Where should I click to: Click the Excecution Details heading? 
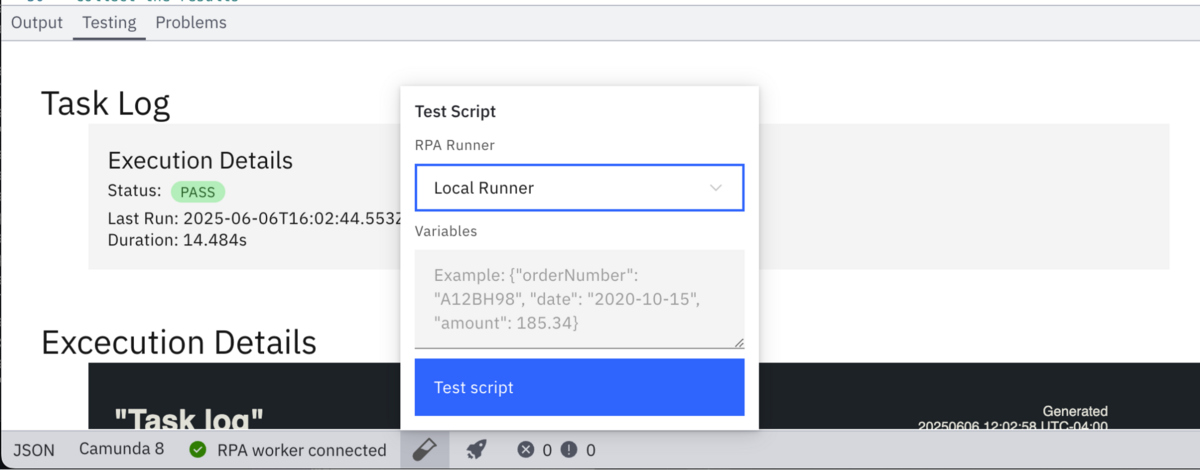click(x=179, y=342)
